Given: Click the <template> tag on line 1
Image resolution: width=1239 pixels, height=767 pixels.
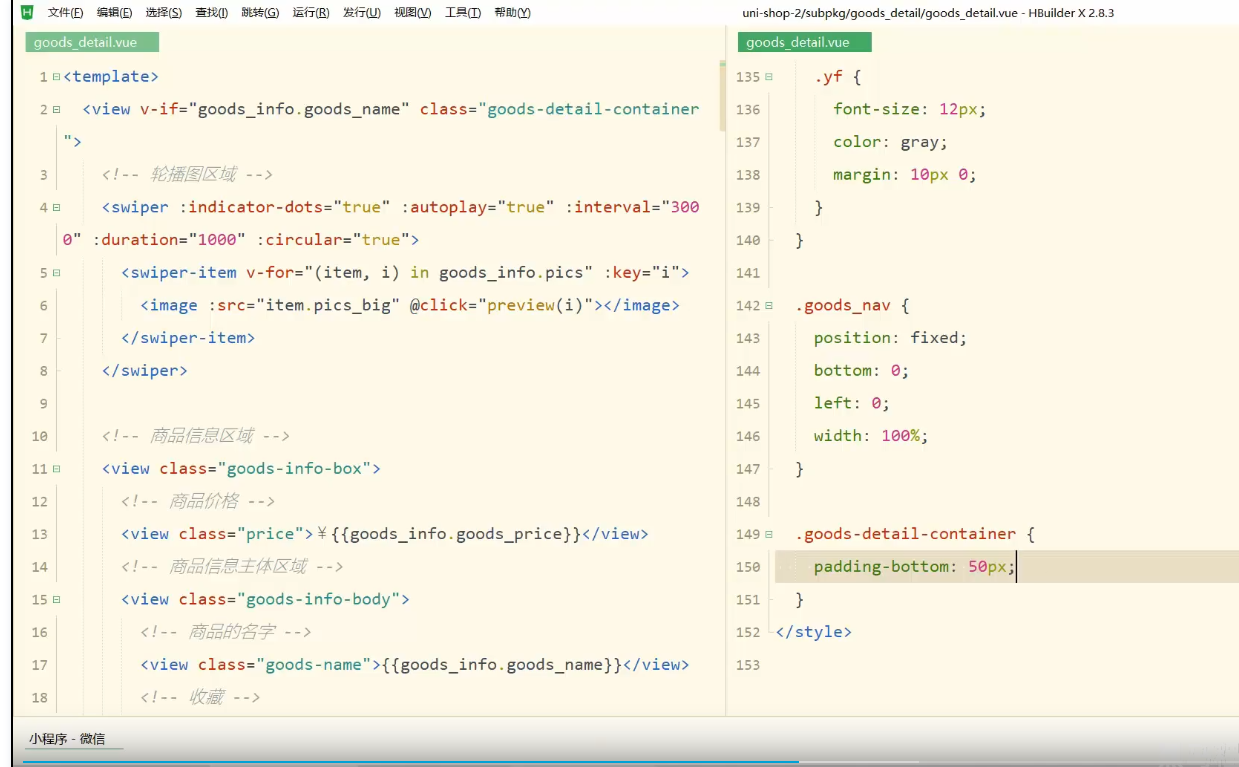Looking at the screenshot, I should pos(110,76).
